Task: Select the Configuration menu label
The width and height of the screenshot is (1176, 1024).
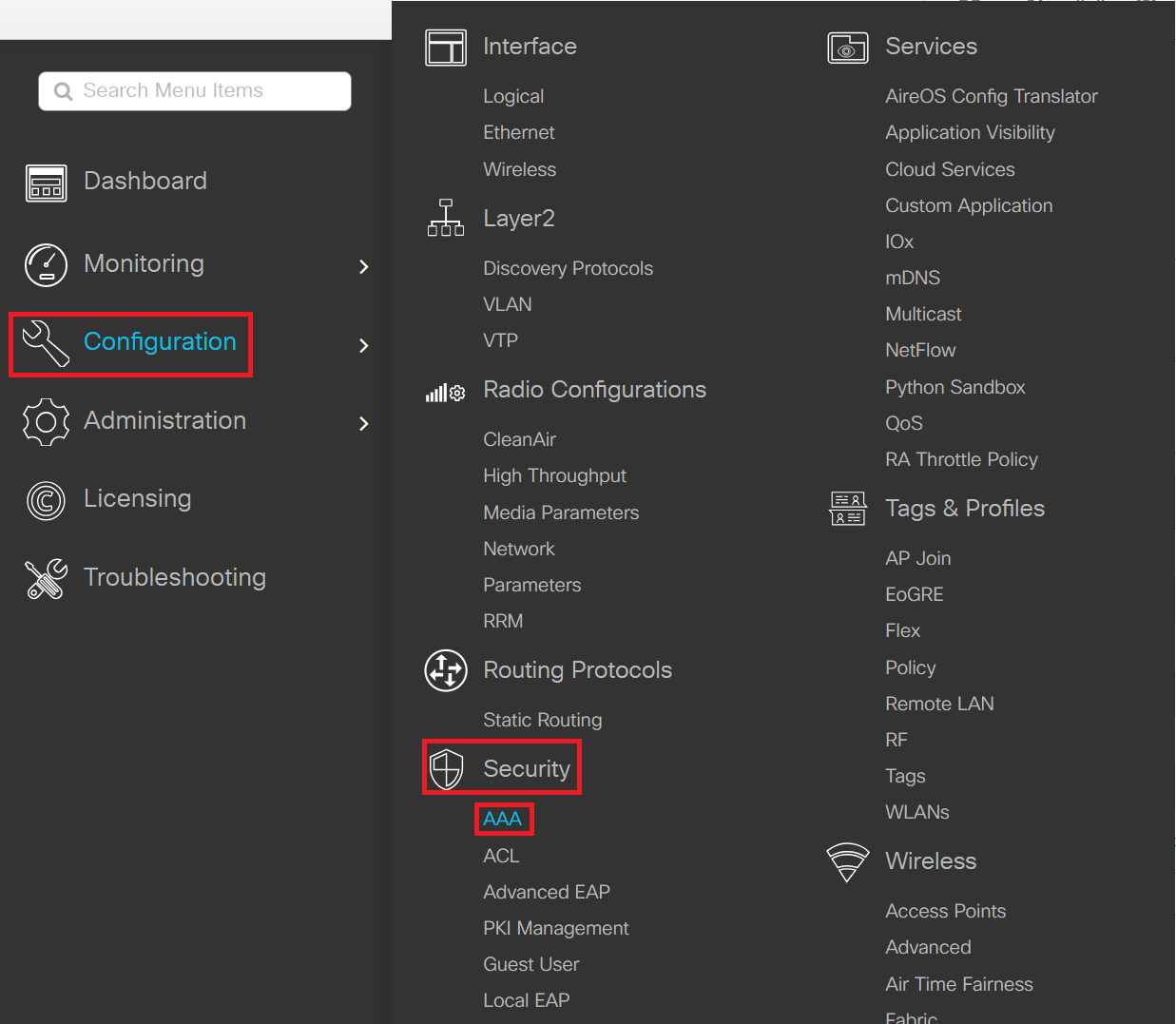Action: pos(160,342)
